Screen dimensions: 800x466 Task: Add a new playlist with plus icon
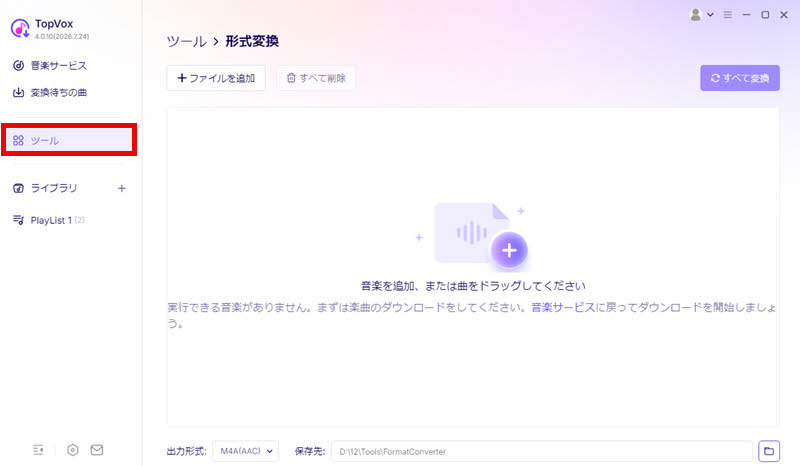tap(121, 188)
